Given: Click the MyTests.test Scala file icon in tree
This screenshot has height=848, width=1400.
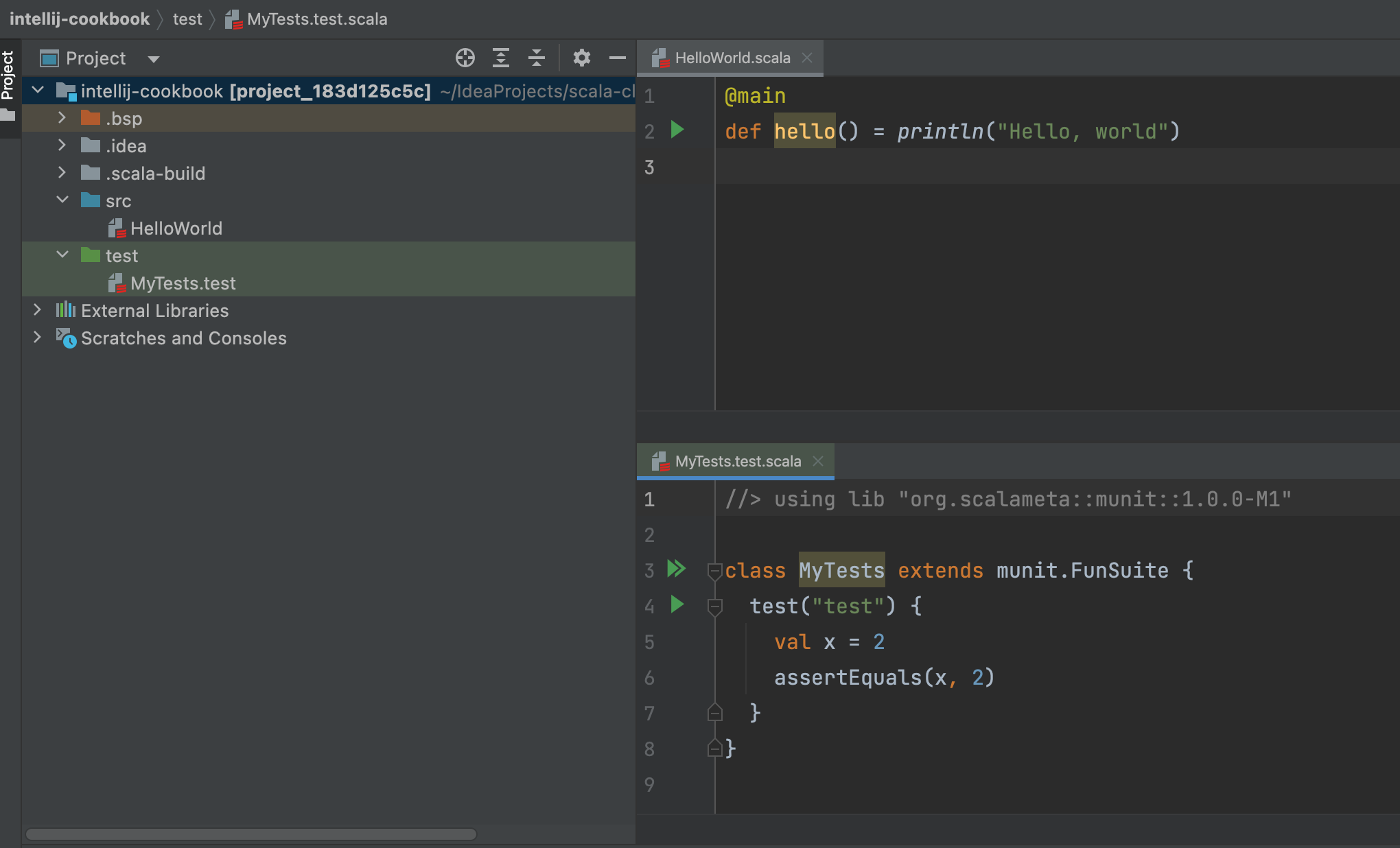Looking at the screenshot, I should point(117,283).
